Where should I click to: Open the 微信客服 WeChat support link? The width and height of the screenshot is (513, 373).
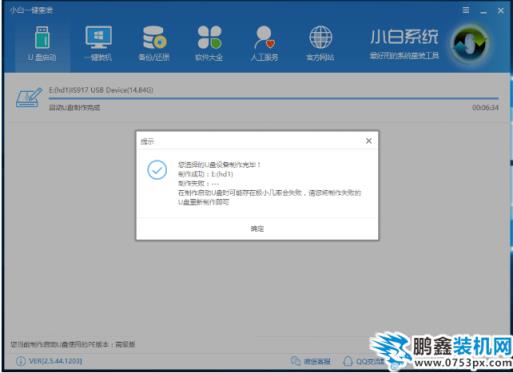(311, 361)
